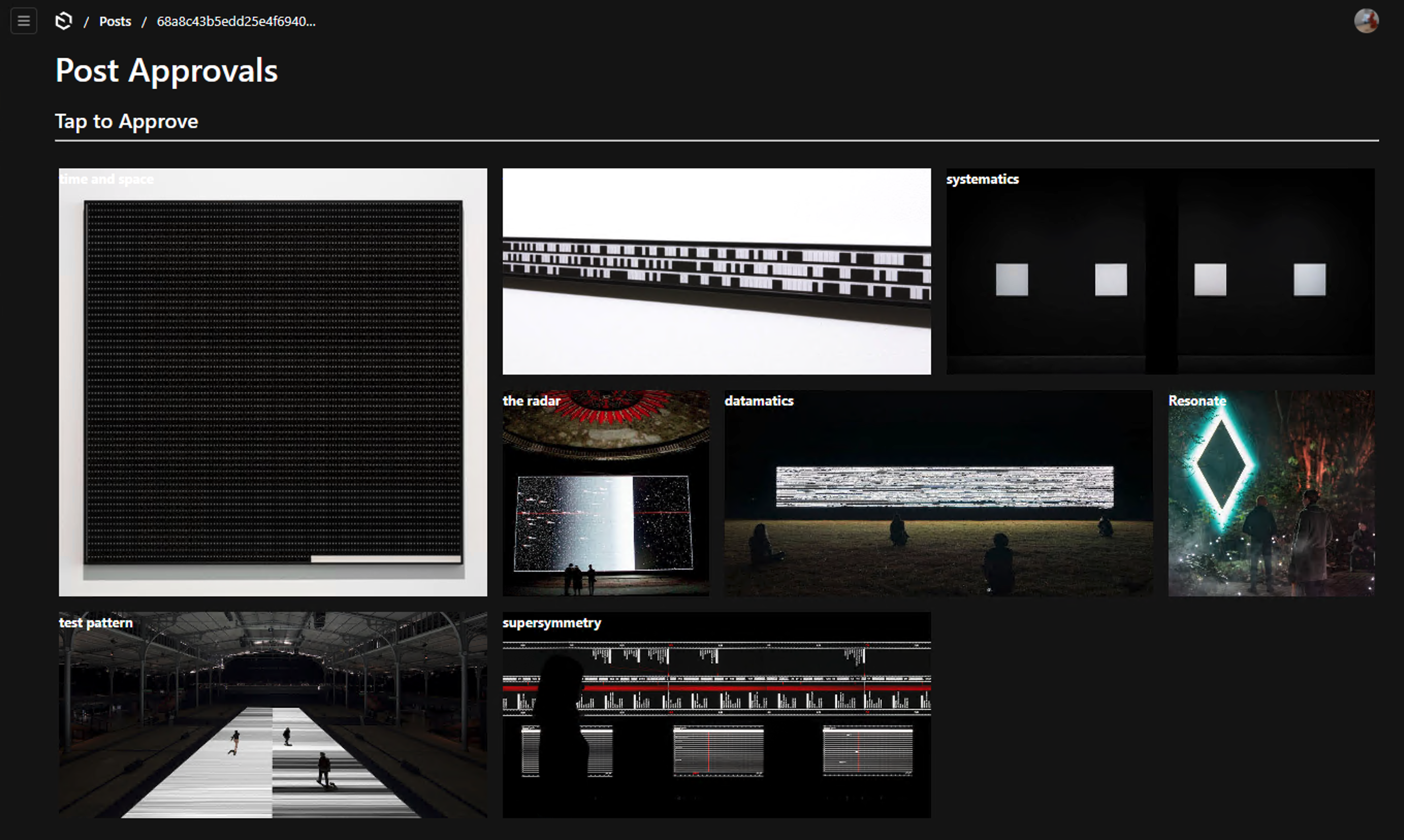Click the 'systematics' caption label

click(x=982, y=179)
